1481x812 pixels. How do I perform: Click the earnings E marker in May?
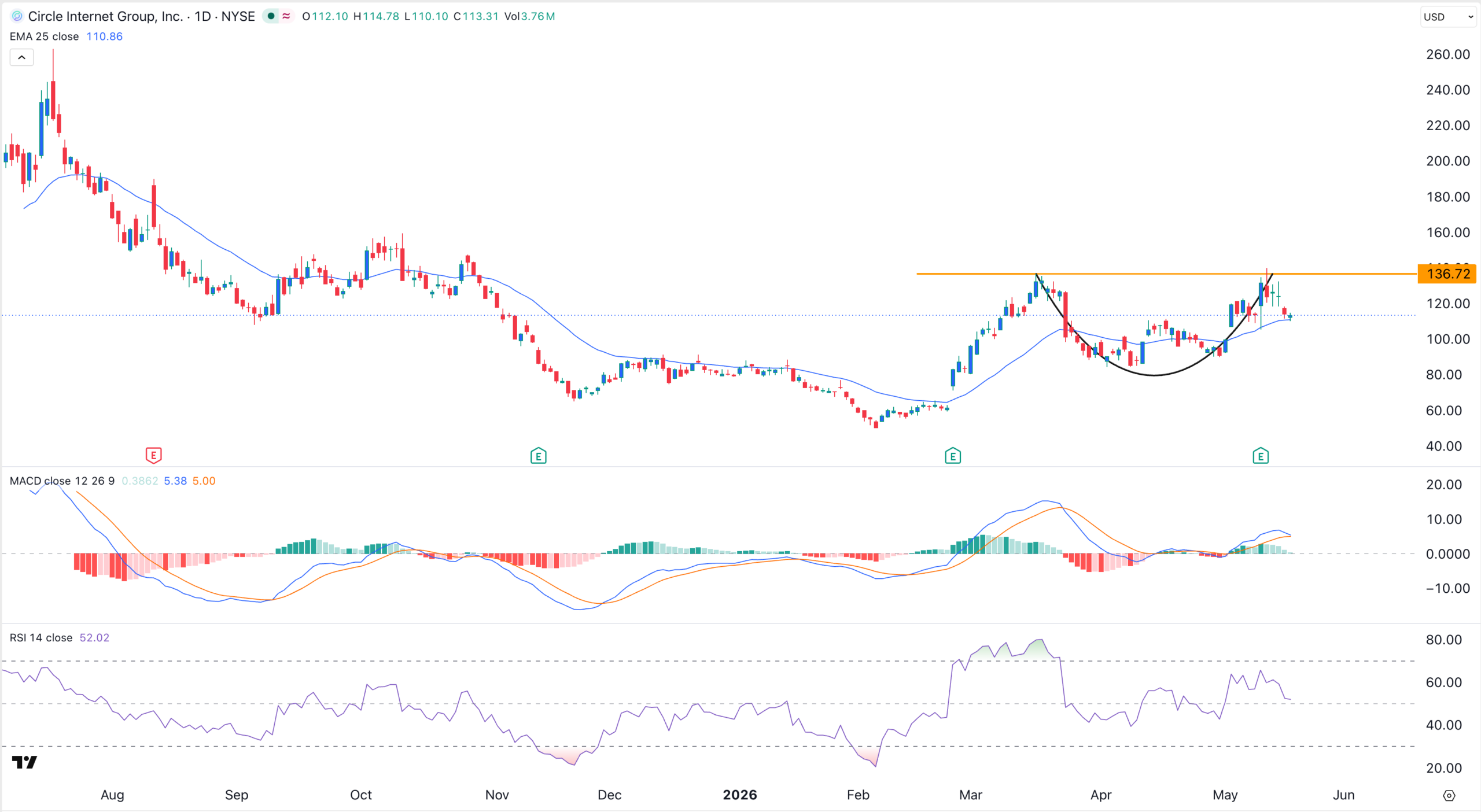(x=1261, y=456)
